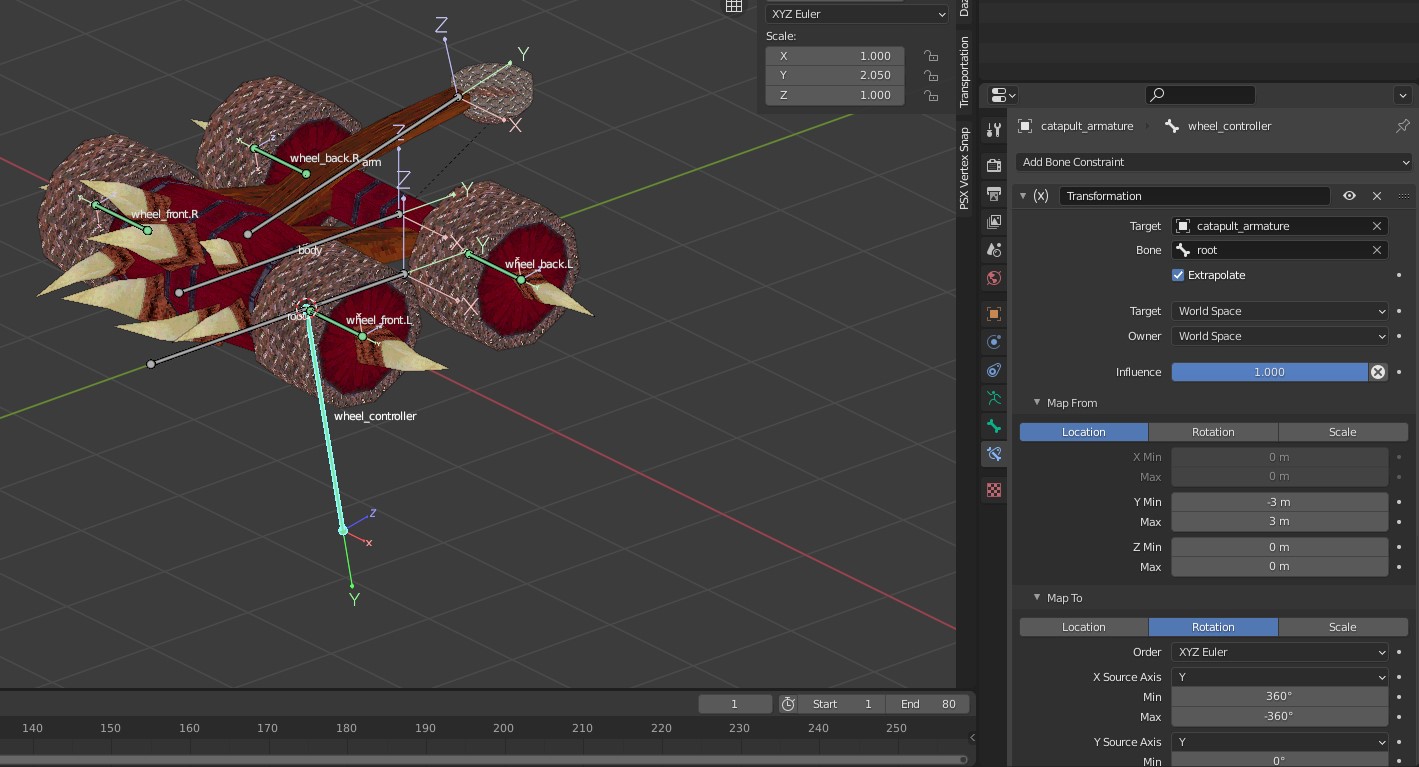Open the Bone properties tab
This screenshot has height=767, width=1419.
994,426
